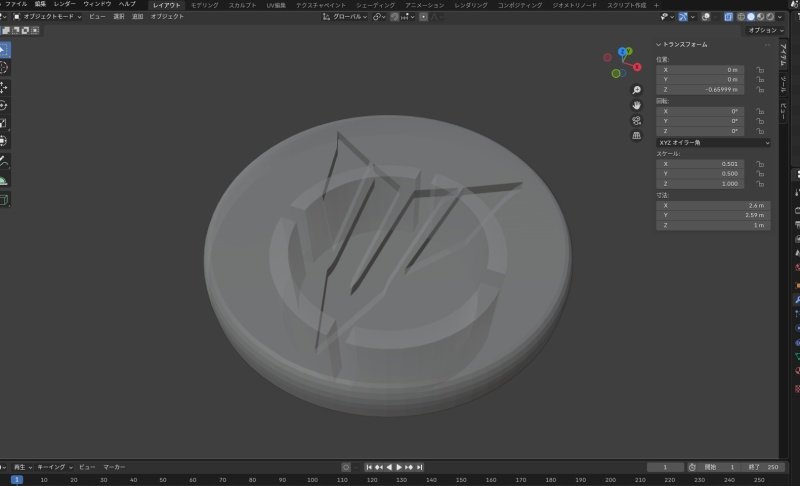
Task: Collapse the トランスフォーム panel
Action: tap(660, 44)
